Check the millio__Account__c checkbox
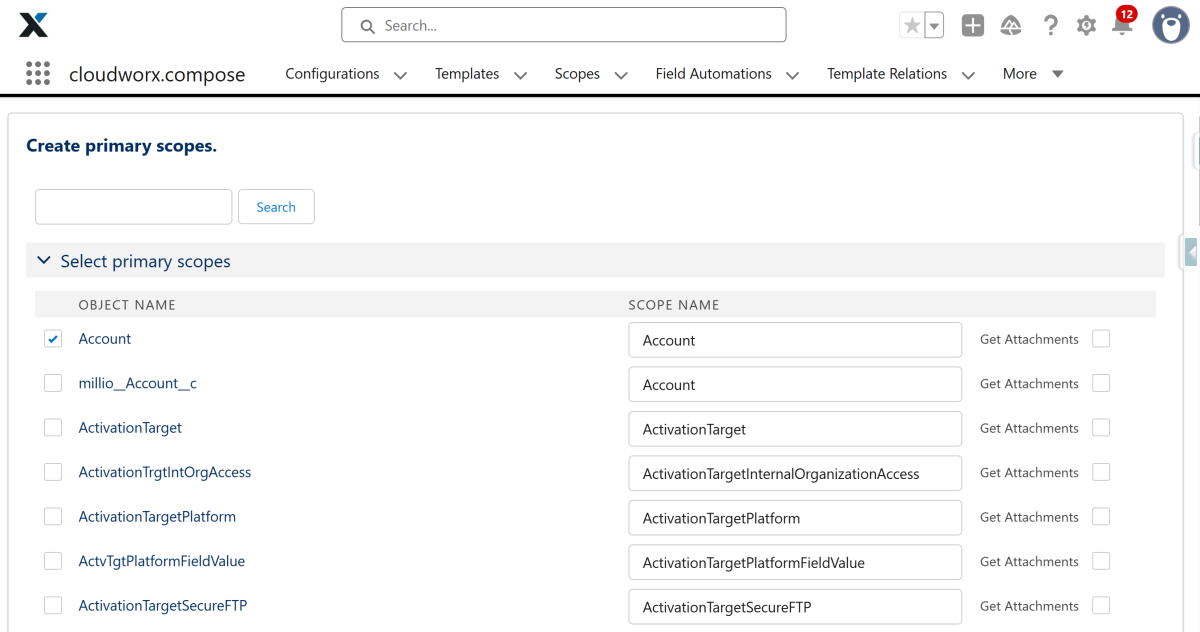 click(53, 383)
